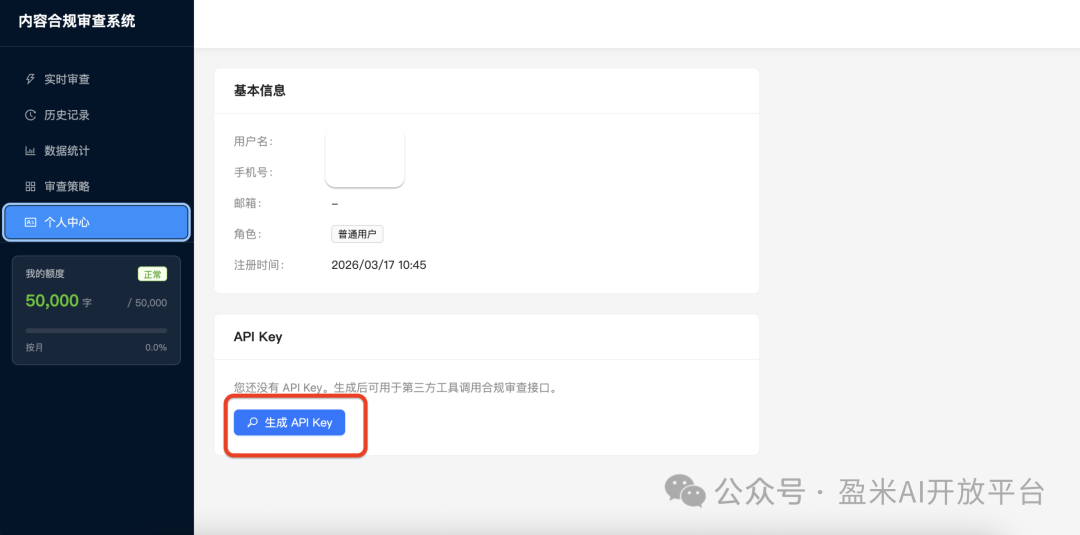Viewport: 1080px width, 535px height.
Task: Click the ID card icon beside 个人中心
Action: point(30,222)
